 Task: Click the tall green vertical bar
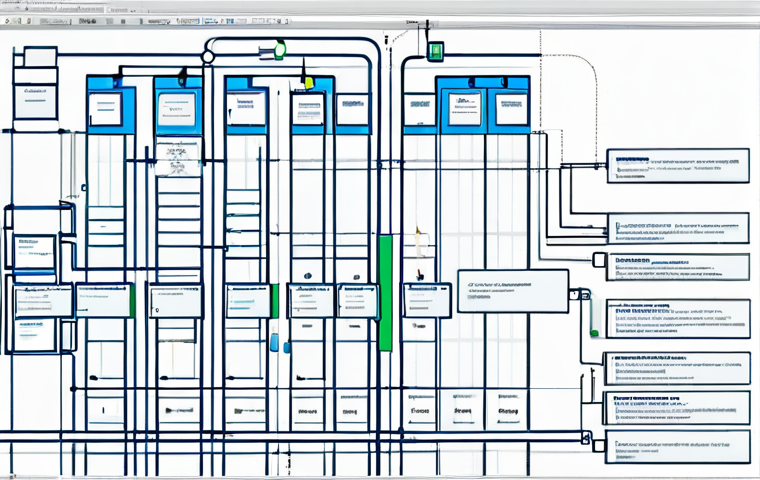tap(385, 293)
